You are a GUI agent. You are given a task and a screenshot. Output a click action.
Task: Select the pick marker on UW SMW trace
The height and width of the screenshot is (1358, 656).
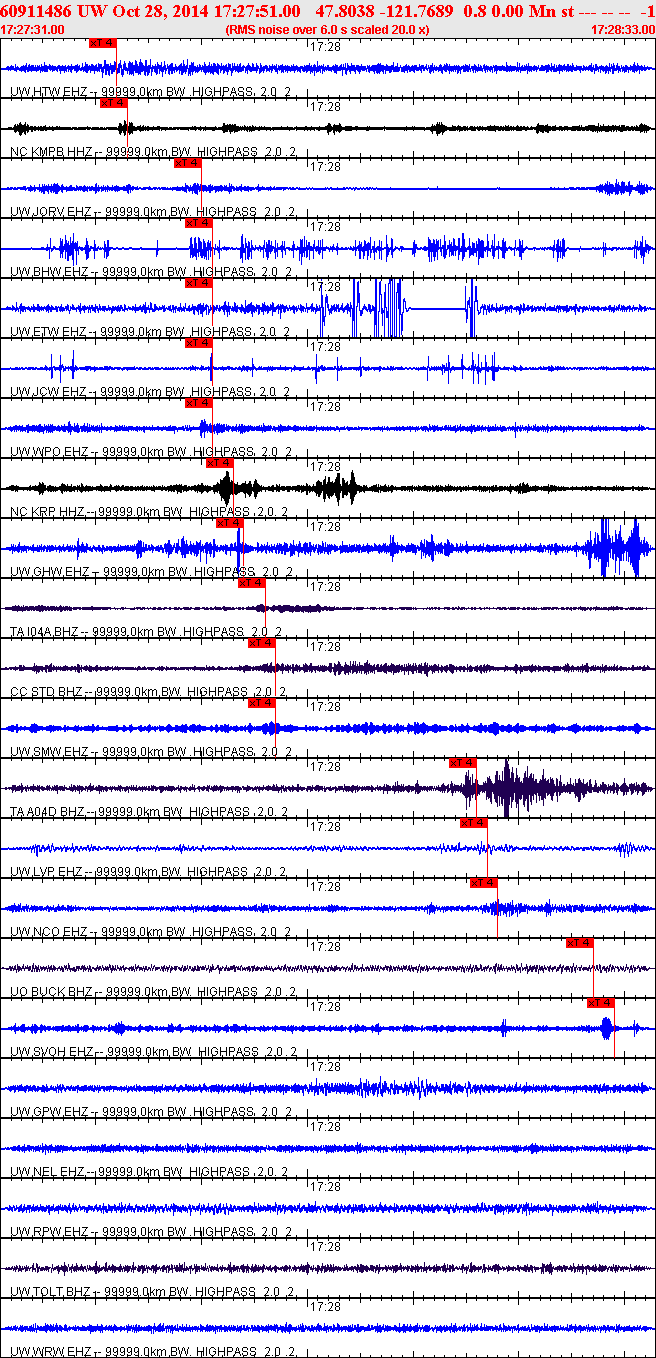(261, 703)
